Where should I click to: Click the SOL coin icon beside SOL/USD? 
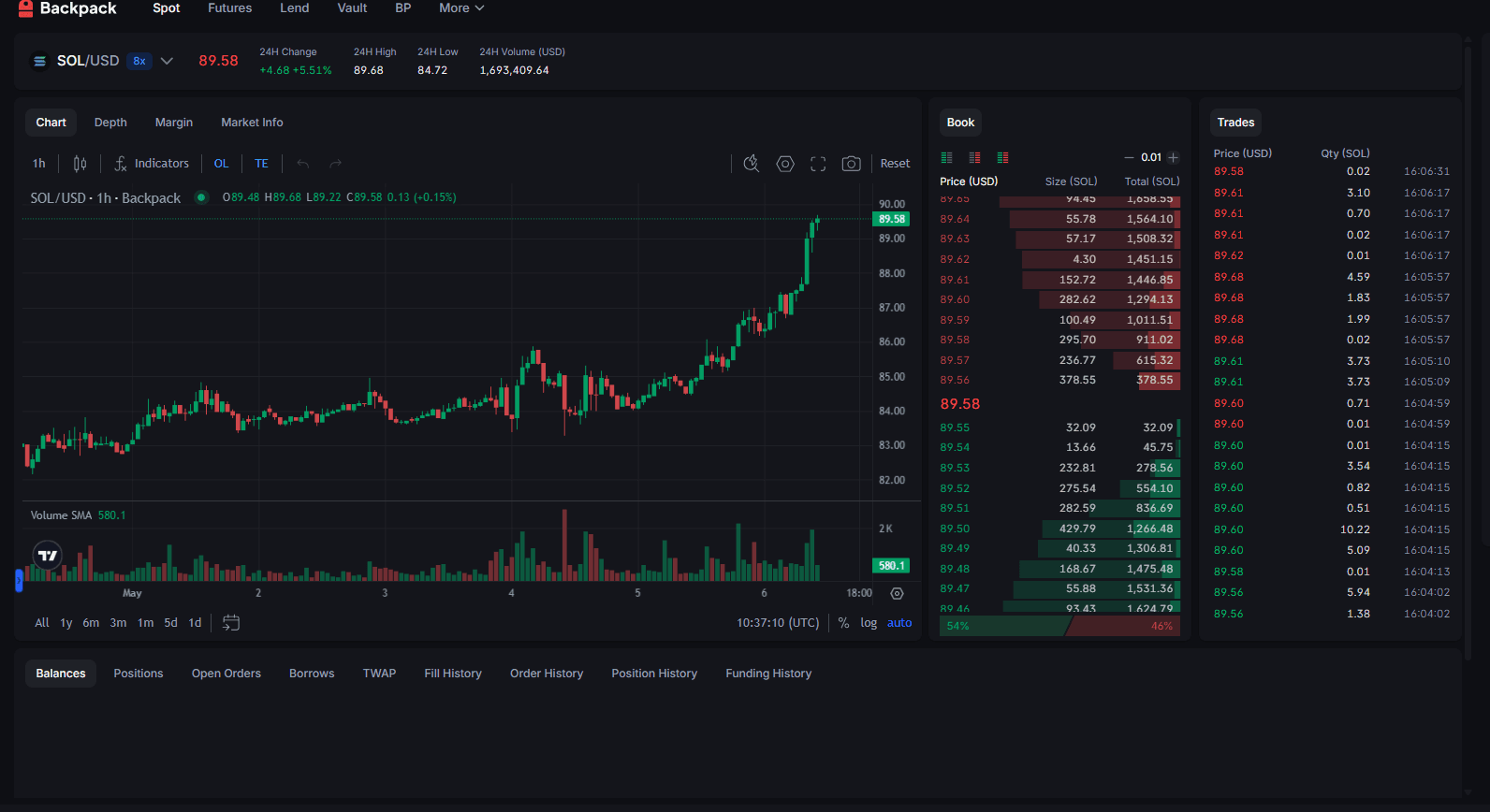tap(39, 61)
